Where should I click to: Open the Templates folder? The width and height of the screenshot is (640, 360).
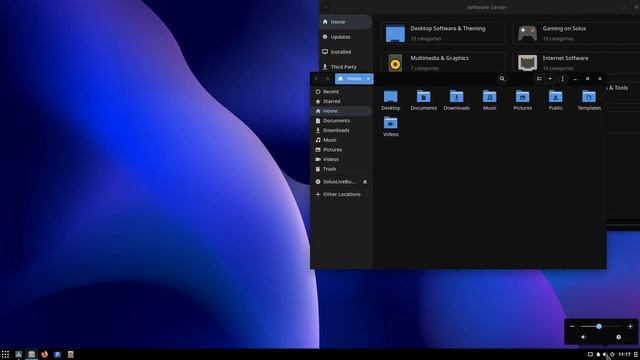click(589, 100)
